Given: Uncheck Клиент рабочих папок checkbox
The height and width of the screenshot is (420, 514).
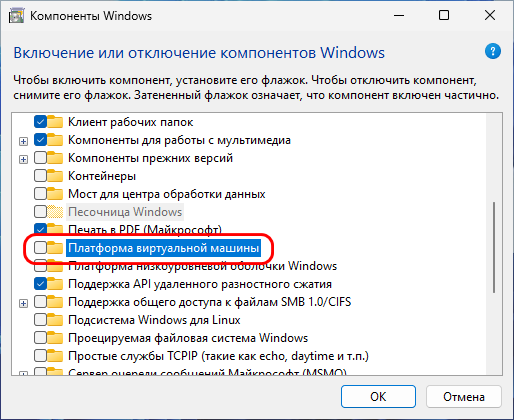Looking at the screenshot, I should [x=40, y=122].
